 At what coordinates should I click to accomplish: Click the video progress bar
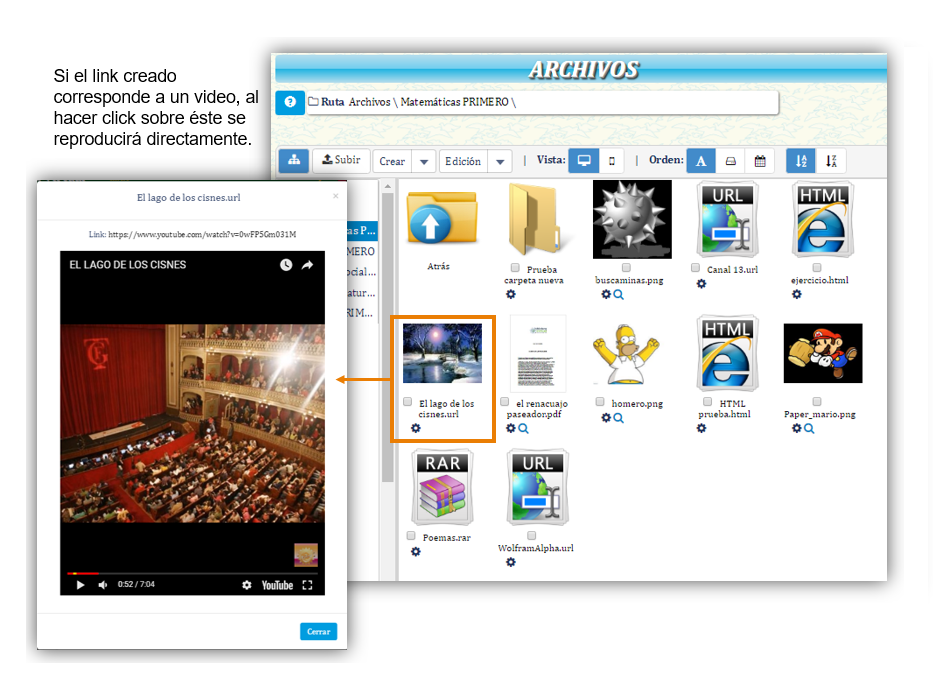(x=192, y=573)
